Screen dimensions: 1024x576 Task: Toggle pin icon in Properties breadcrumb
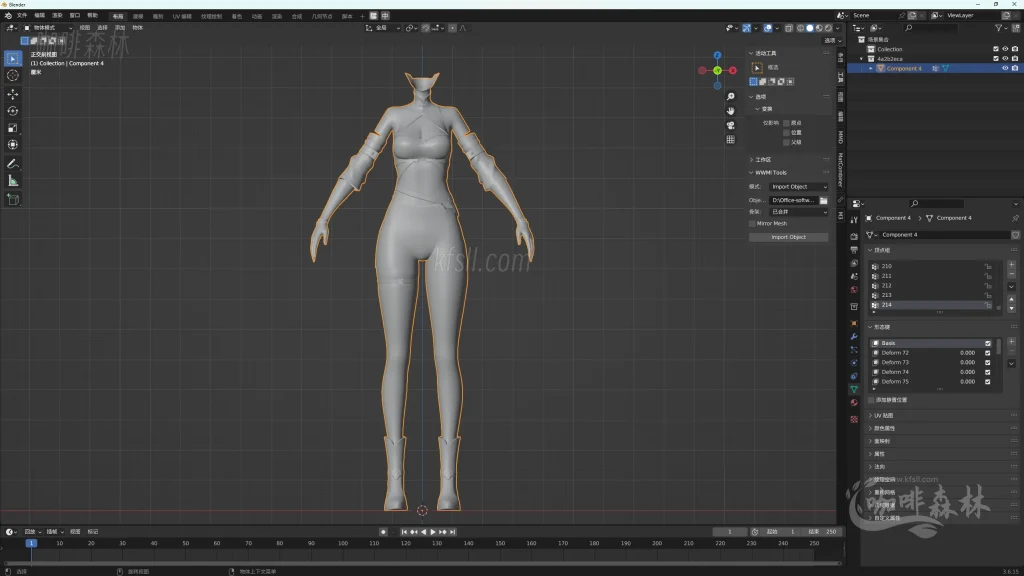click(1015, 218)
